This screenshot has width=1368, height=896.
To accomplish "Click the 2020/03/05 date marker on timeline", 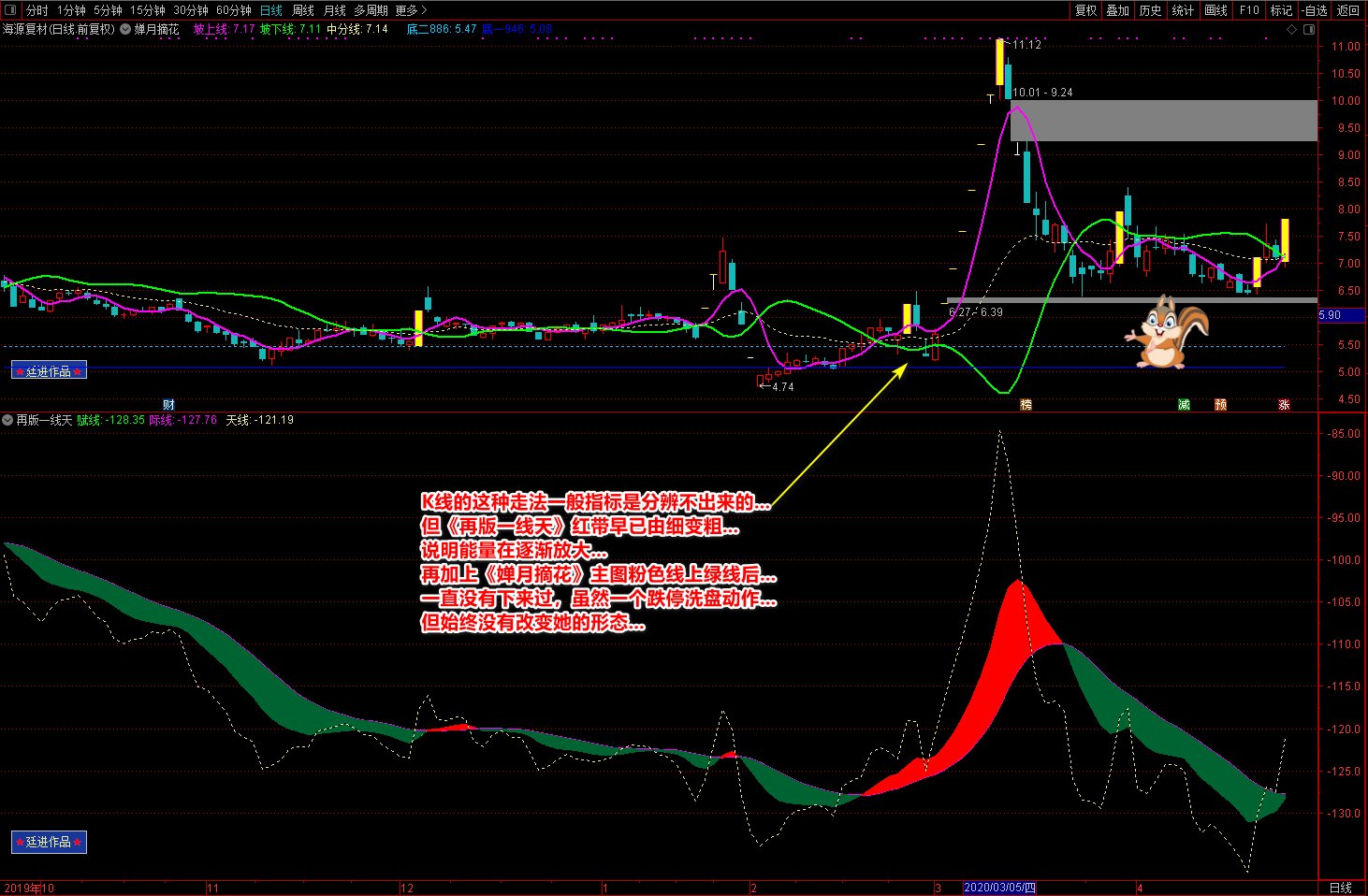I will (998, 888).
